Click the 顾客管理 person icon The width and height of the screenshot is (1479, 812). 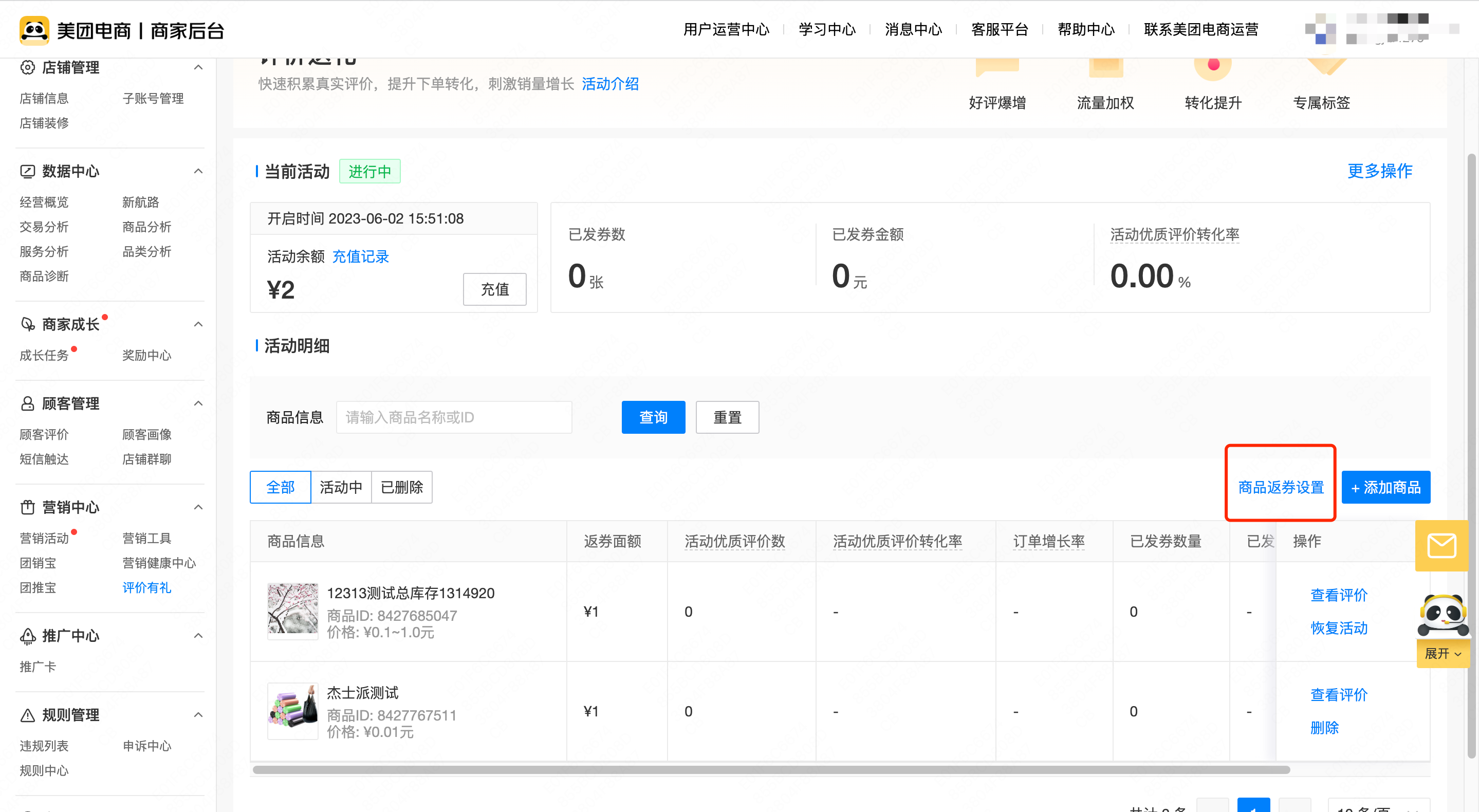tap(28, 403)
